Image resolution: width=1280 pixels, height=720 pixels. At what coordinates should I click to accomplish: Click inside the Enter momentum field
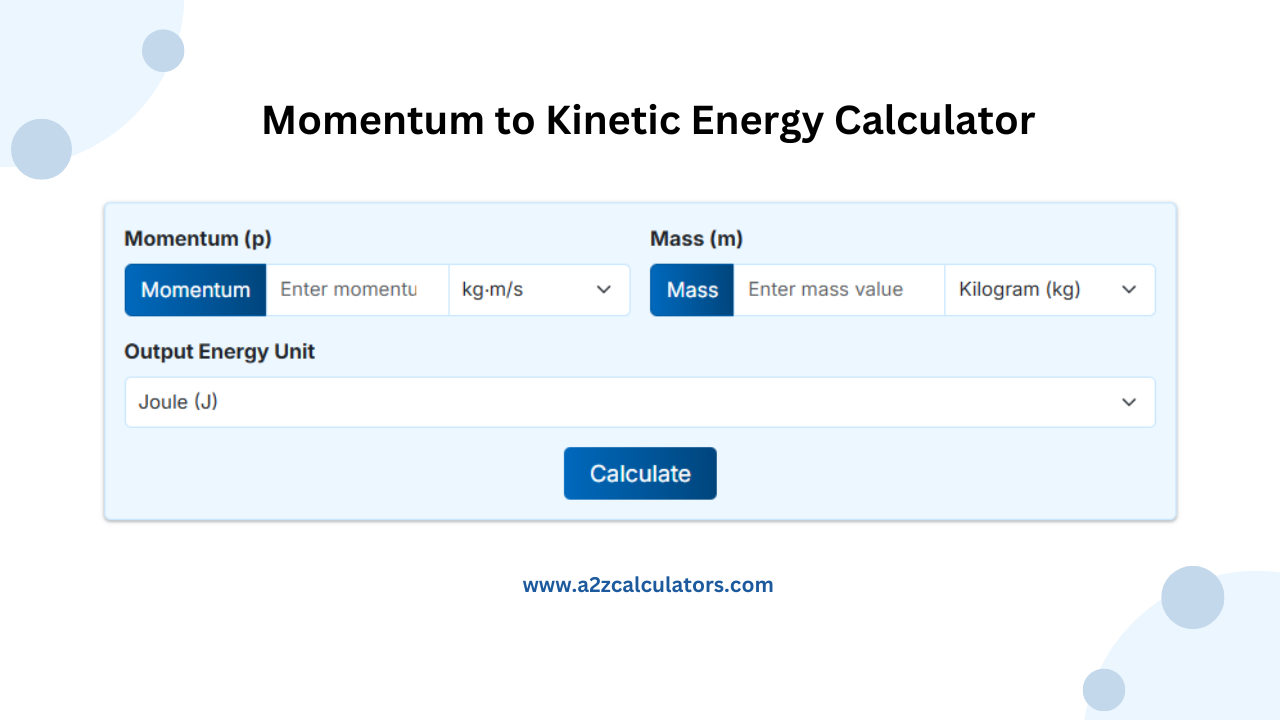pyautogui.click(x=356, y=290)
